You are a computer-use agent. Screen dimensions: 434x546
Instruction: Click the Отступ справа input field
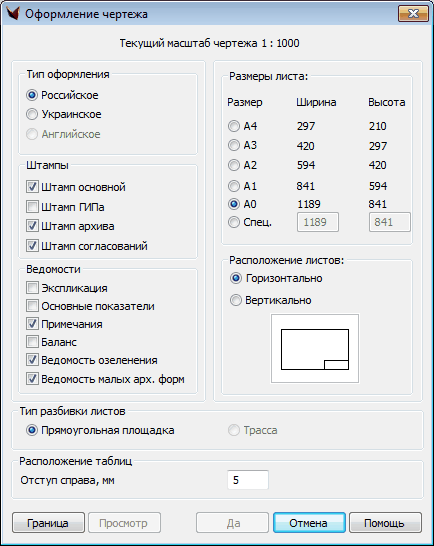click(x=248, y=480)
